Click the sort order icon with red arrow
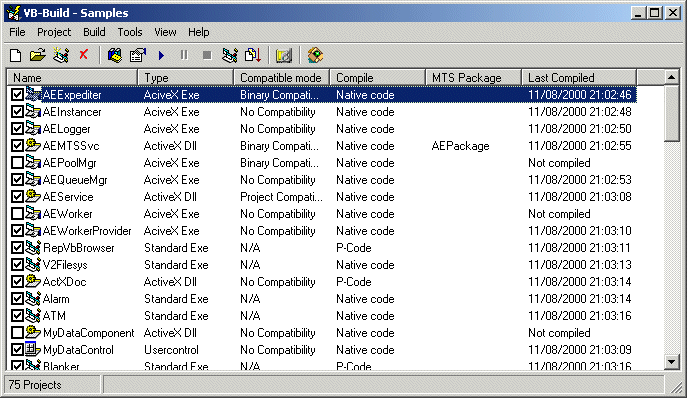This screenshot has height=398, width=687. (x=253, y=55)
